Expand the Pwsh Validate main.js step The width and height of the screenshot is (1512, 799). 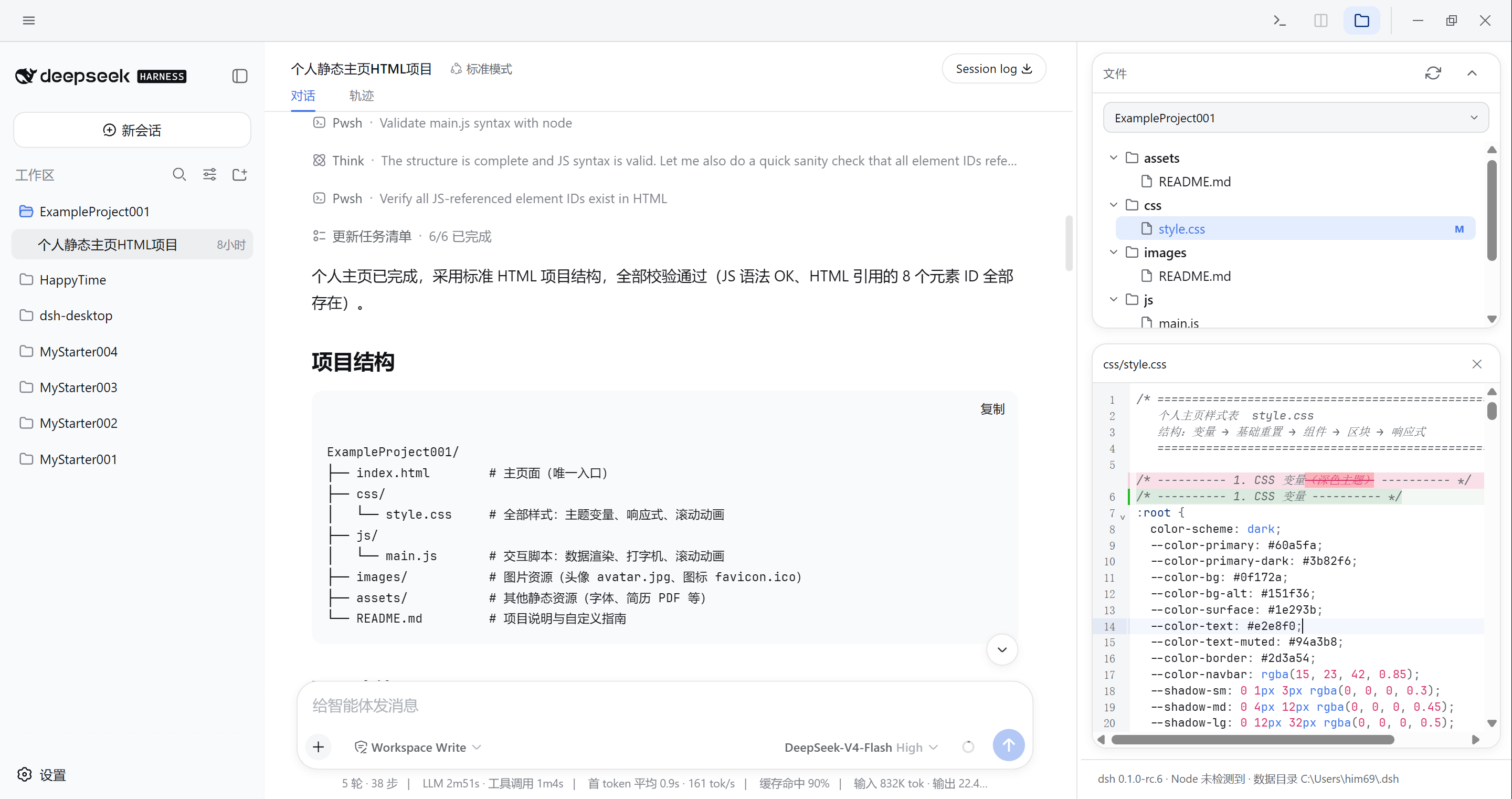coord(442,123)
